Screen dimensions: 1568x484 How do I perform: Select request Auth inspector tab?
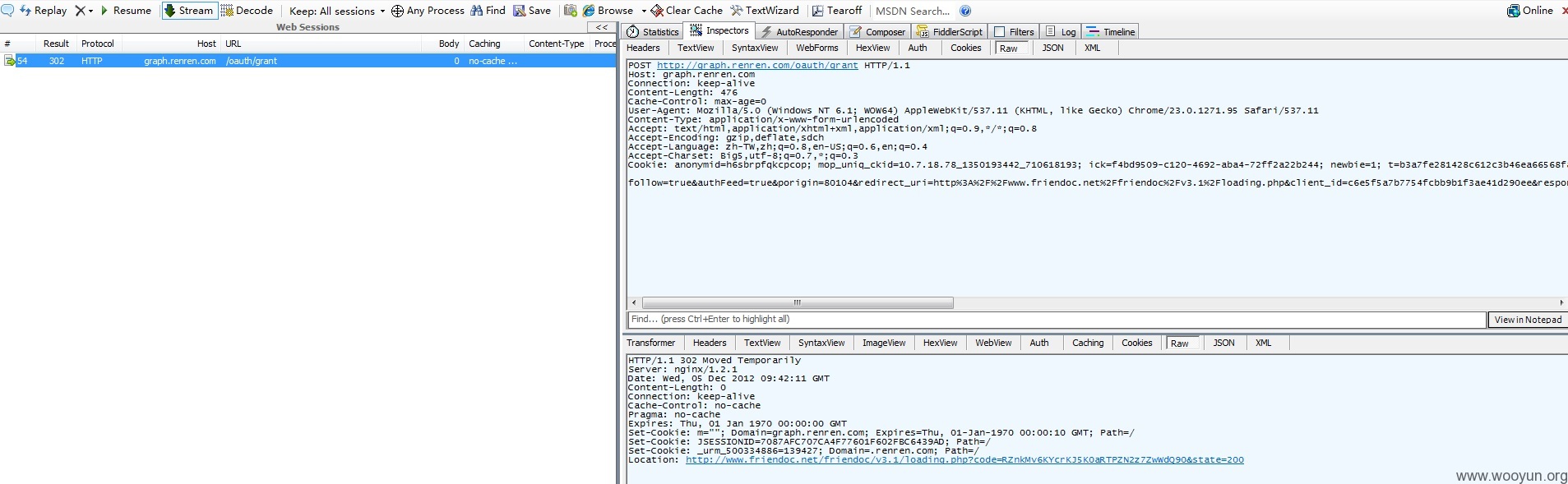point(918,48)
